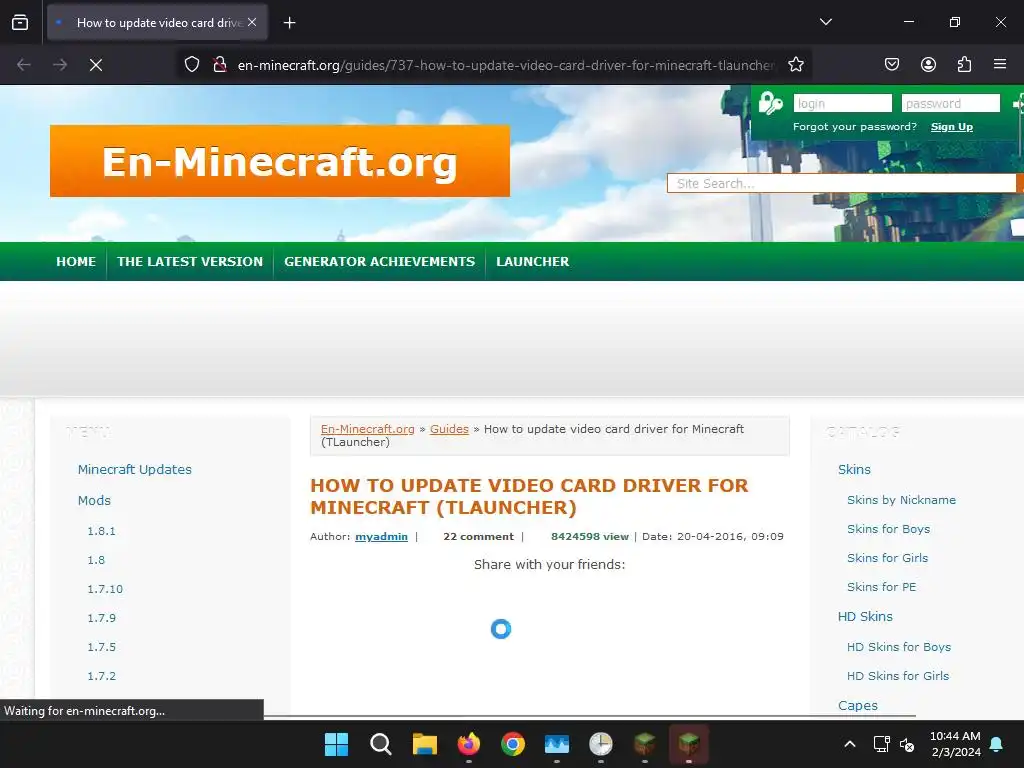Open Capes catalog link

coord(857,705)
